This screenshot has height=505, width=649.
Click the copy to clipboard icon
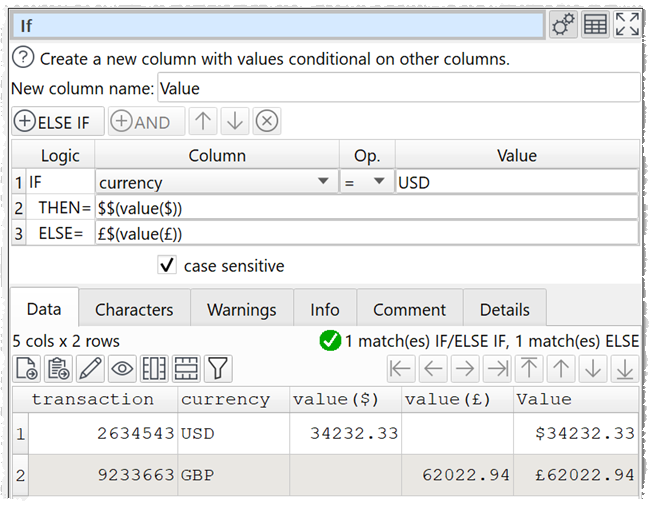[x=58, y=369]
